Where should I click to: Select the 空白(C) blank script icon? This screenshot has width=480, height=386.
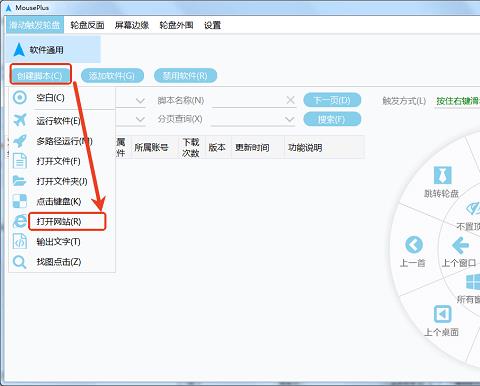tap(20, 98)
